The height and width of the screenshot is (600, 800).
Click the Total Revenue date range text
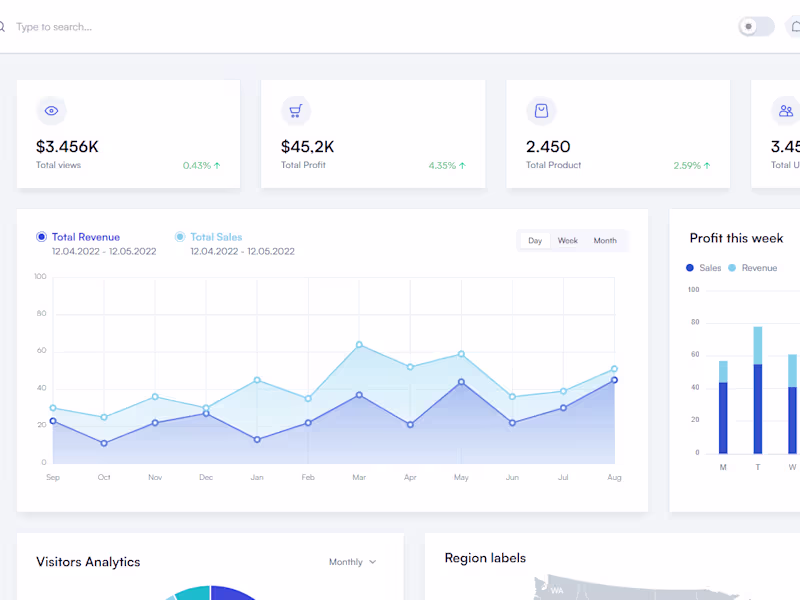[104, 252]
